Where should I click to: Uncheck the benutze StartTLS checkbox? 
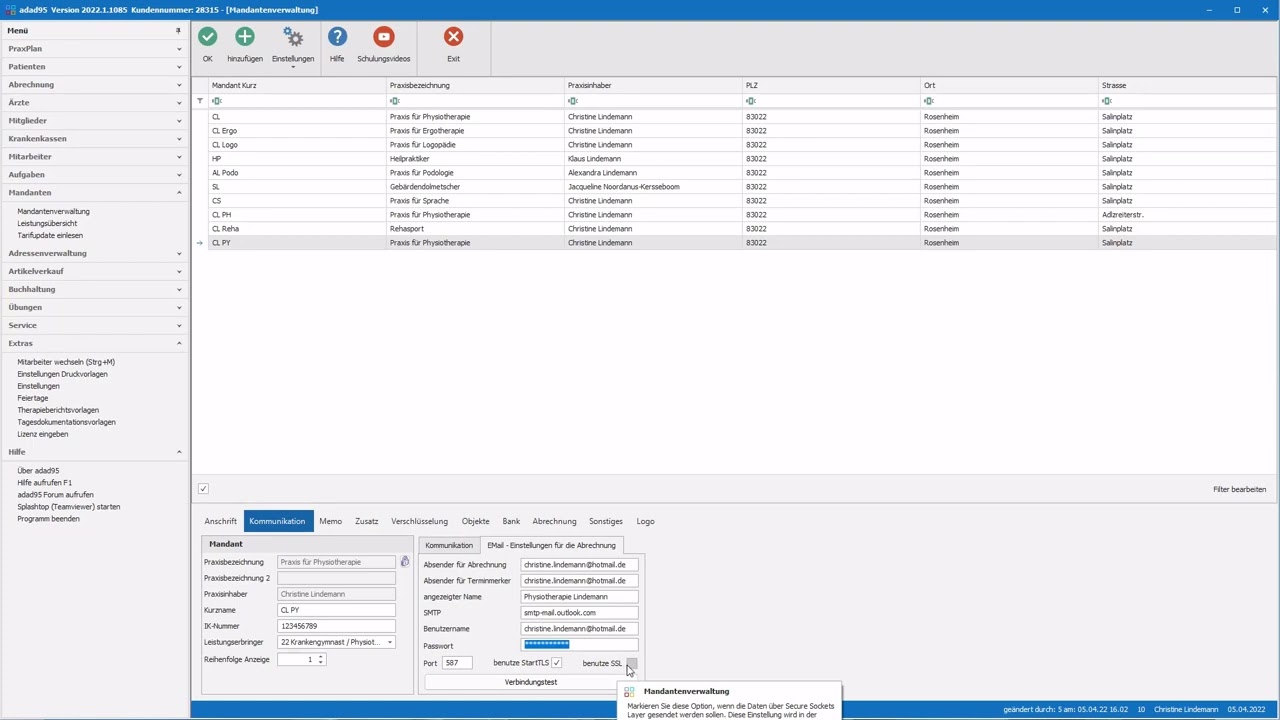[556, 663]
